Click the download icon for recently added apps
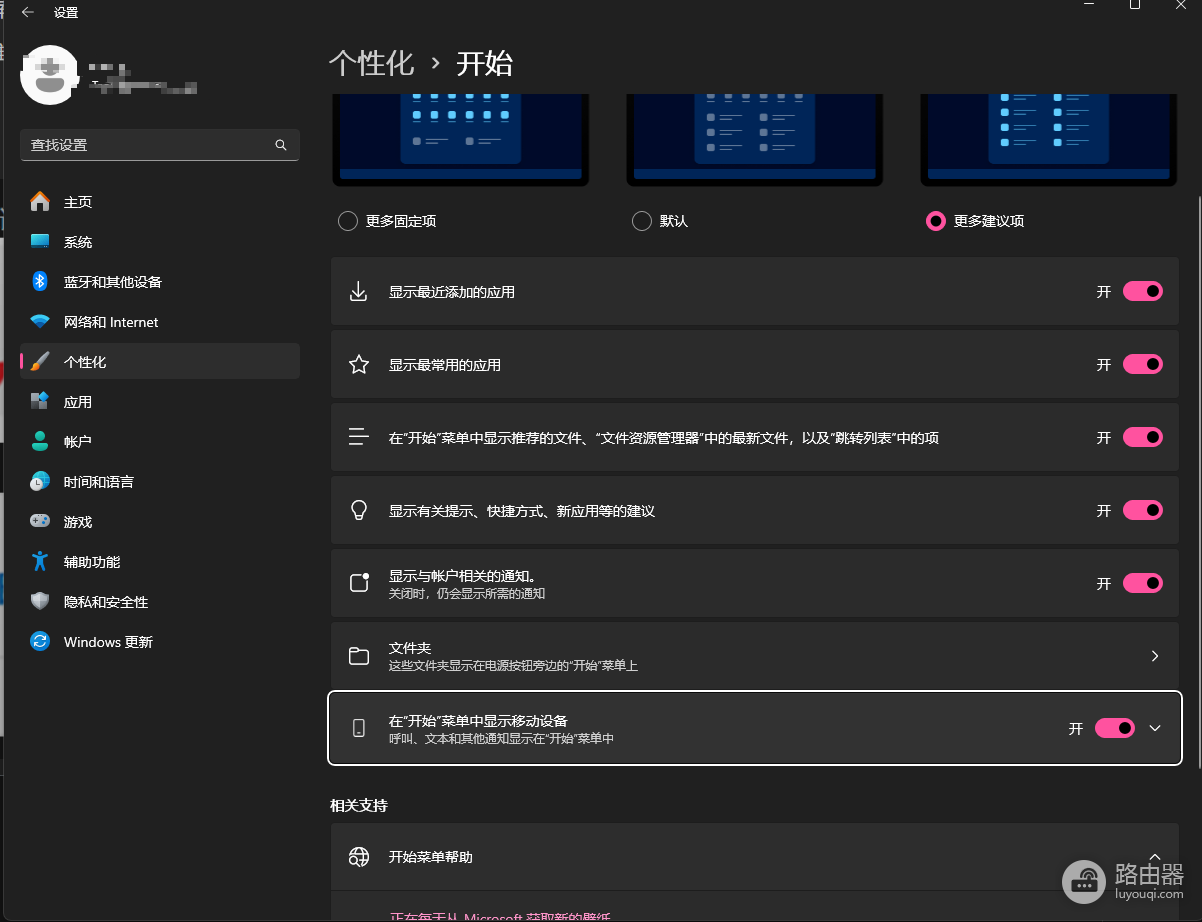This screenshot has width=1202, height=922. point(358,292)
